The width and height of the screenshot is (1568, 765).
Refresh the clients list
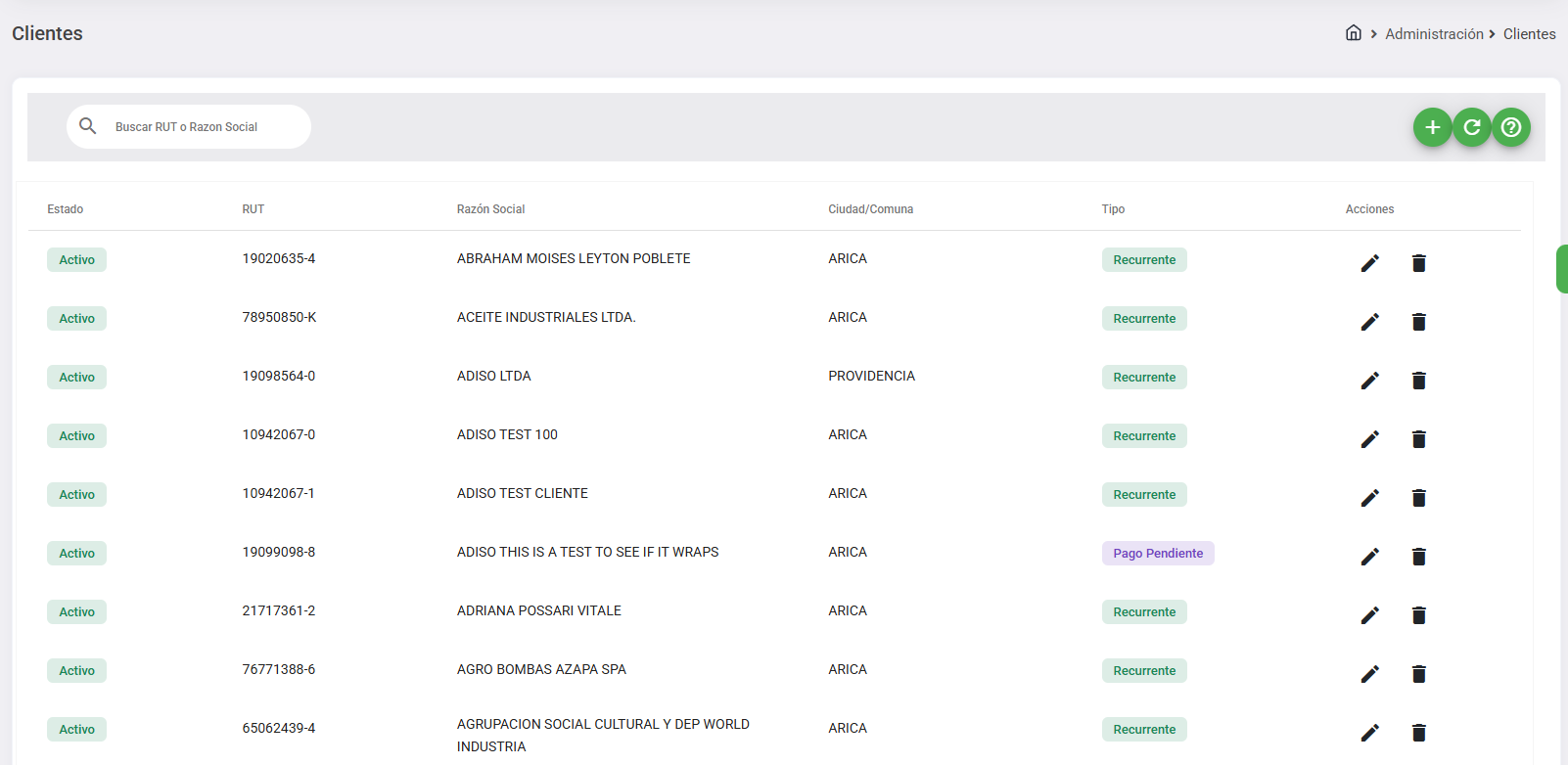1471,127
